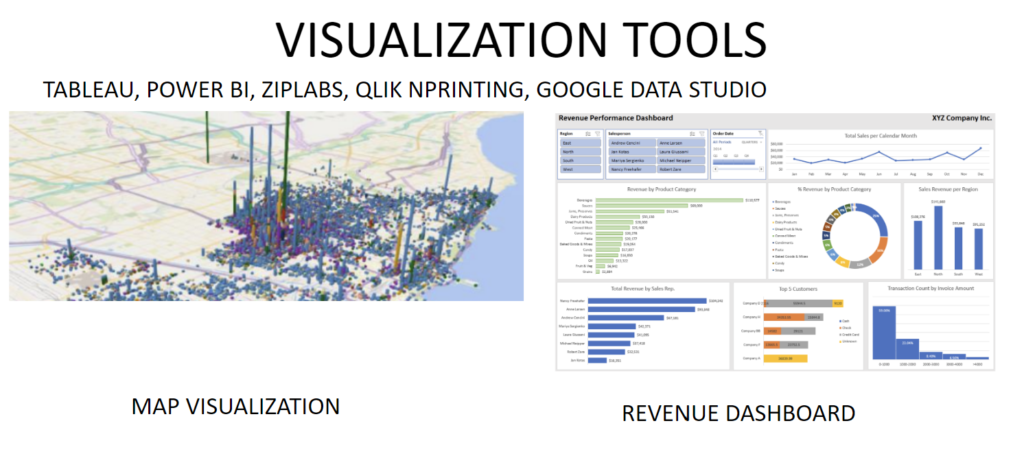Filter by salesperson Andrew Cencini

pos(632,142)
